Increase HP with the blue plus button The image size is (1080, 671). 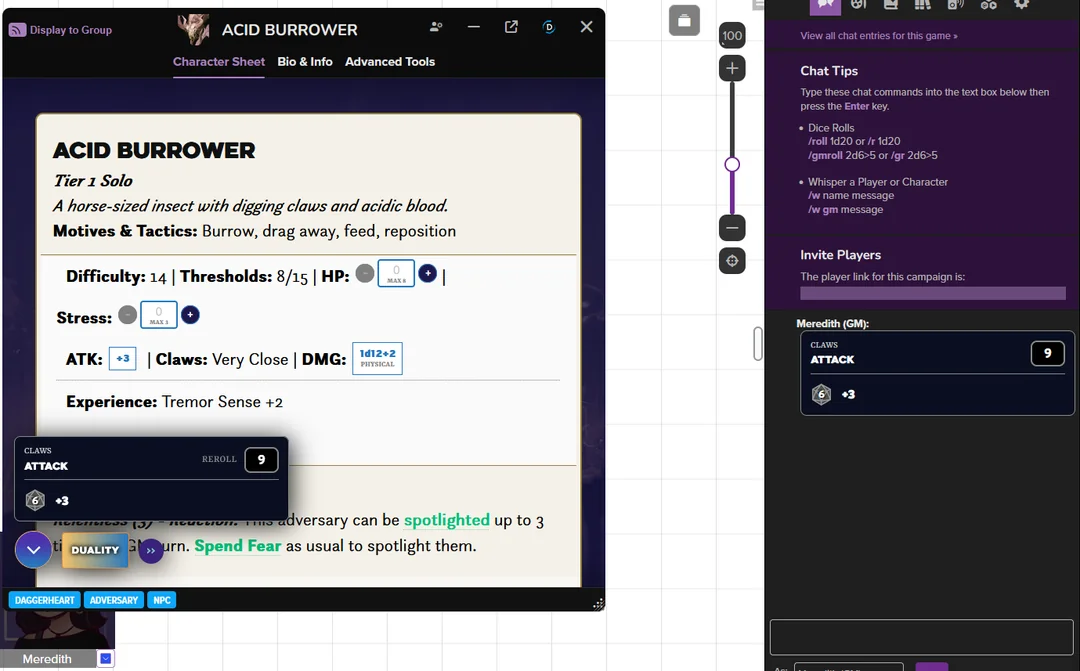(428, 272)
